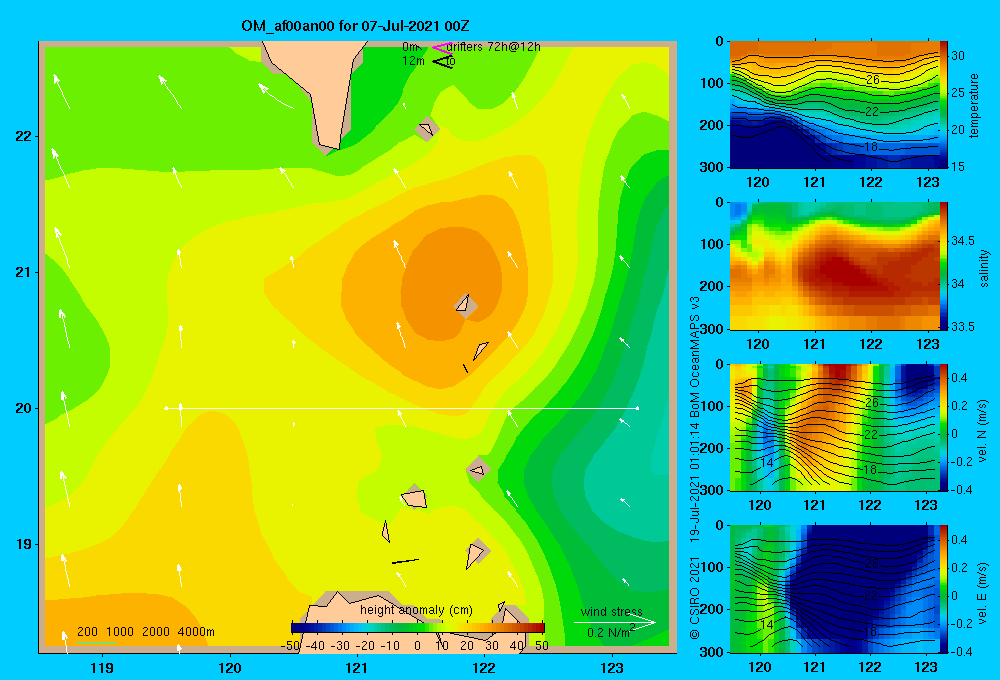Click the 'drifters 72h@12h' legend text
The width and height of the screenshot is (1000, 680).
pyautogui.click(x=494, y=47)
